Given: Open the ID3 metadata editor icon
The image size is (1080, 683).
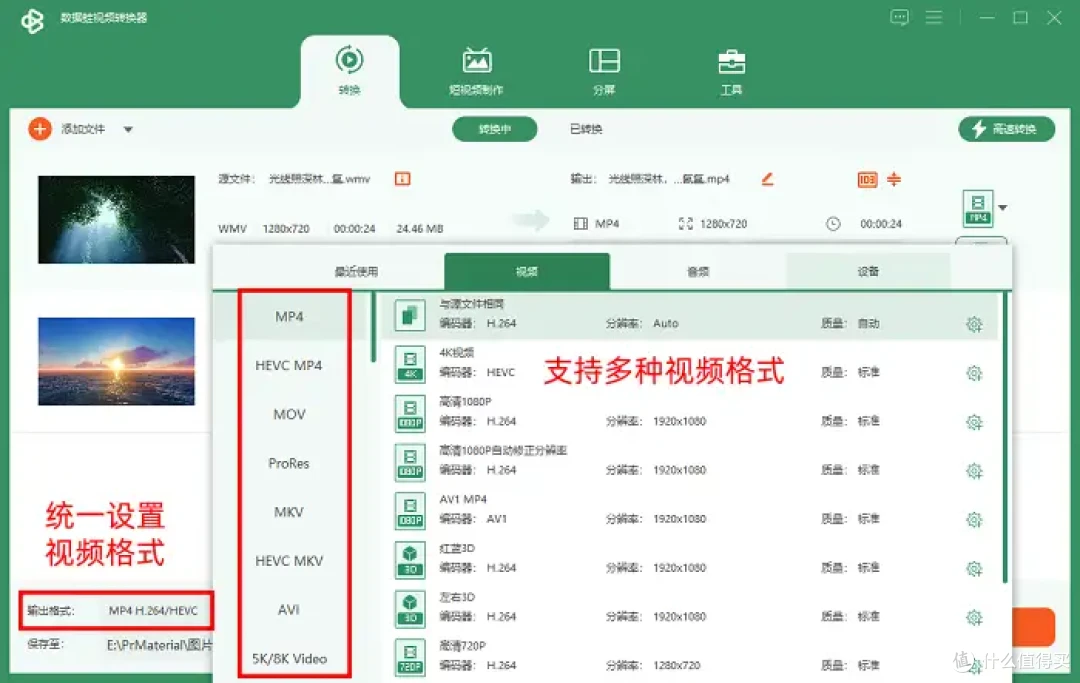Looking at the screenshot, I should pyautogui.click(x=867, y=180).
